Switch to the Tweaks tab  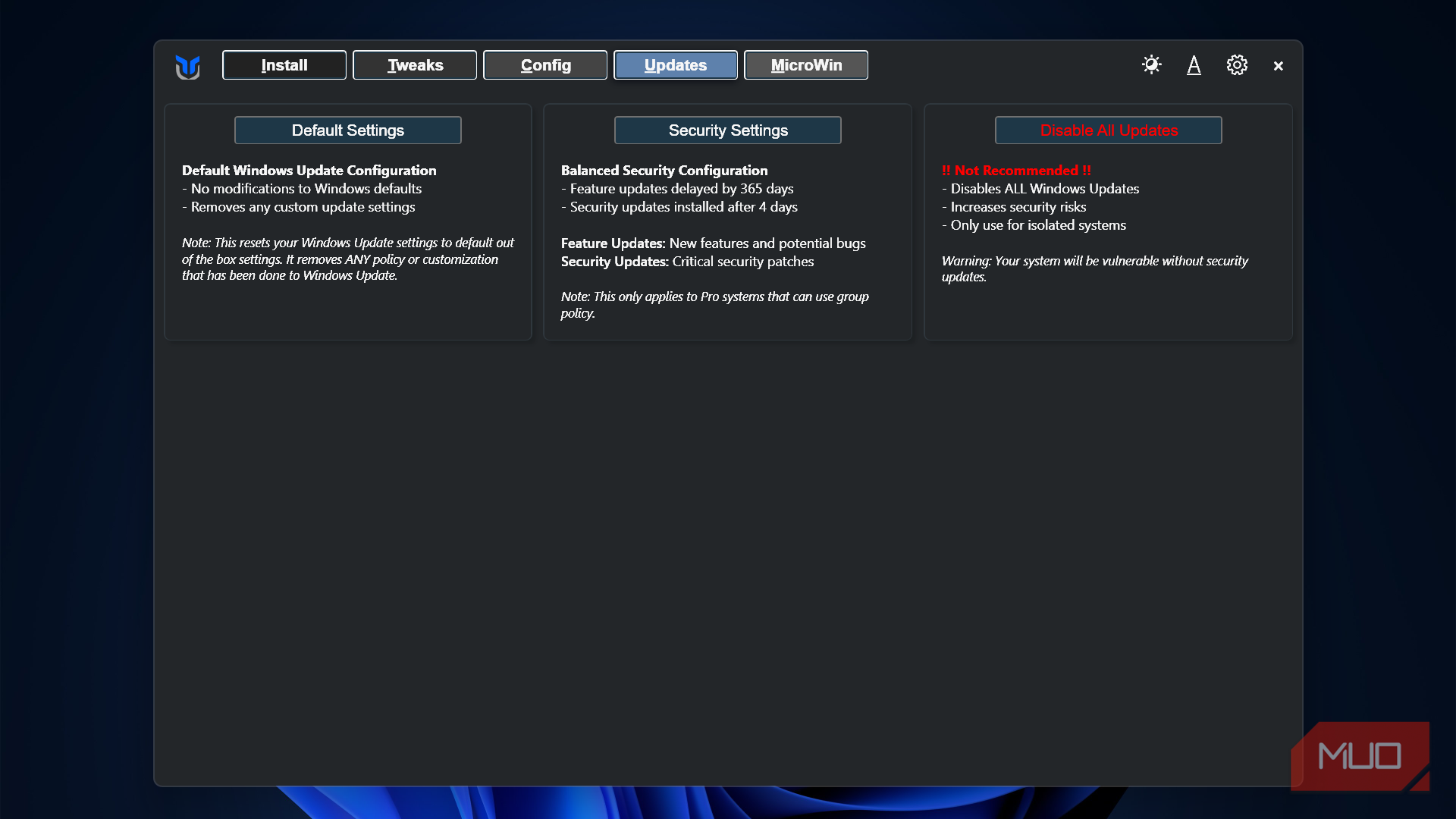[x=415, y=65]
